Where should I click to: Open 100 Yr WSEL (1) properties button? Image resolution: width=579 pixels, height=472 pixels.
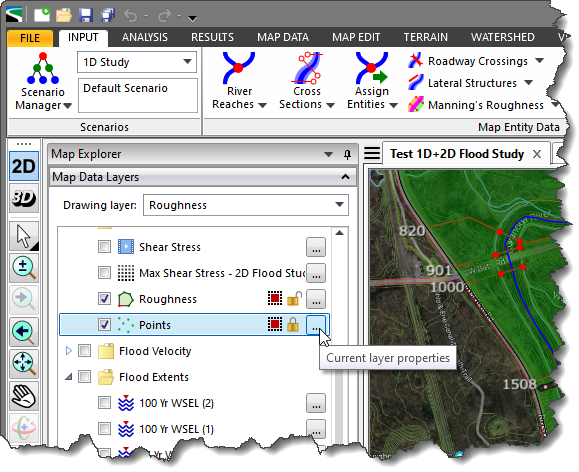coord(316,429)
